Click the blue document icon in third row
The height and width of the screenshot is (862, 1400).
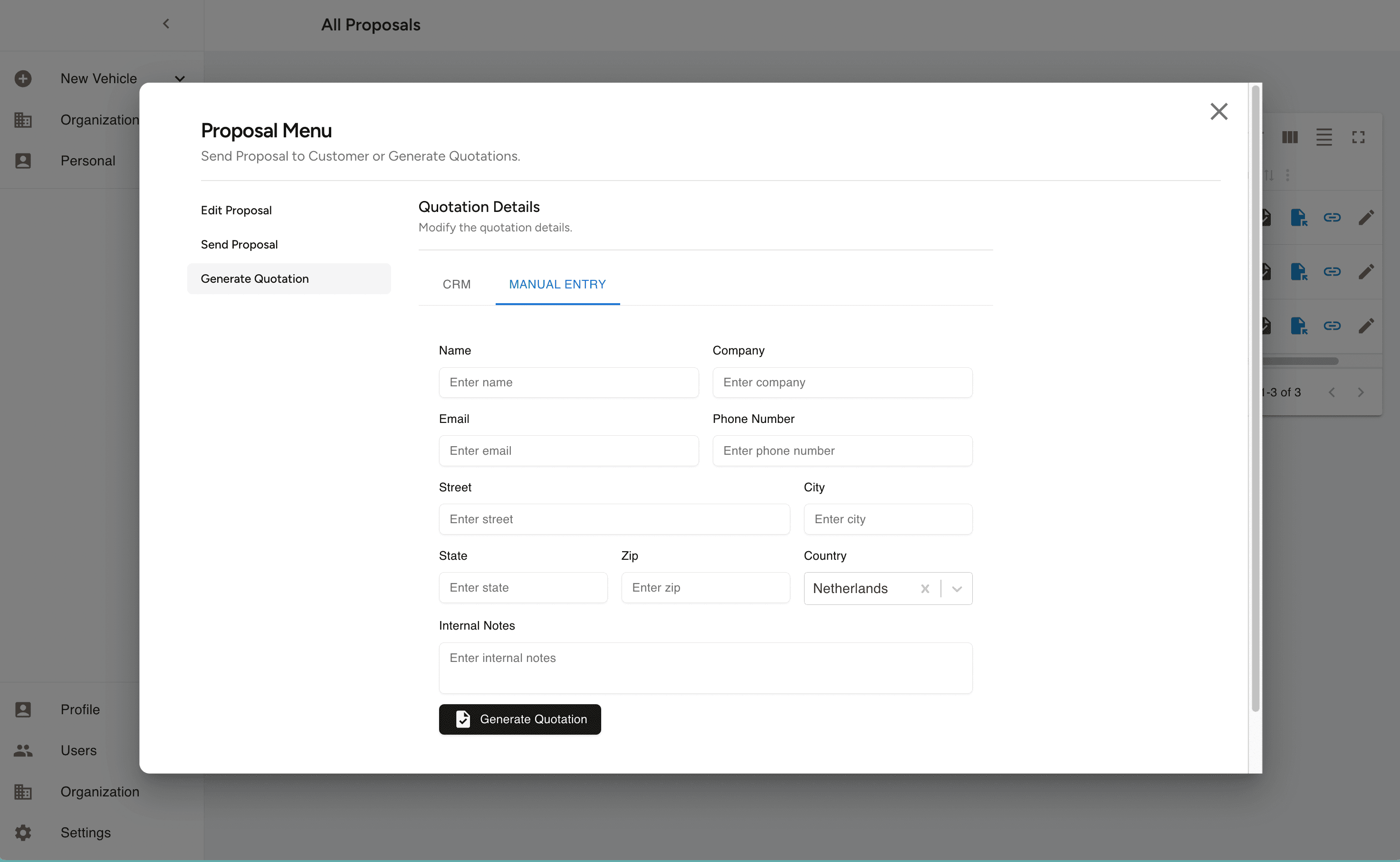[x=1298, y=326]
